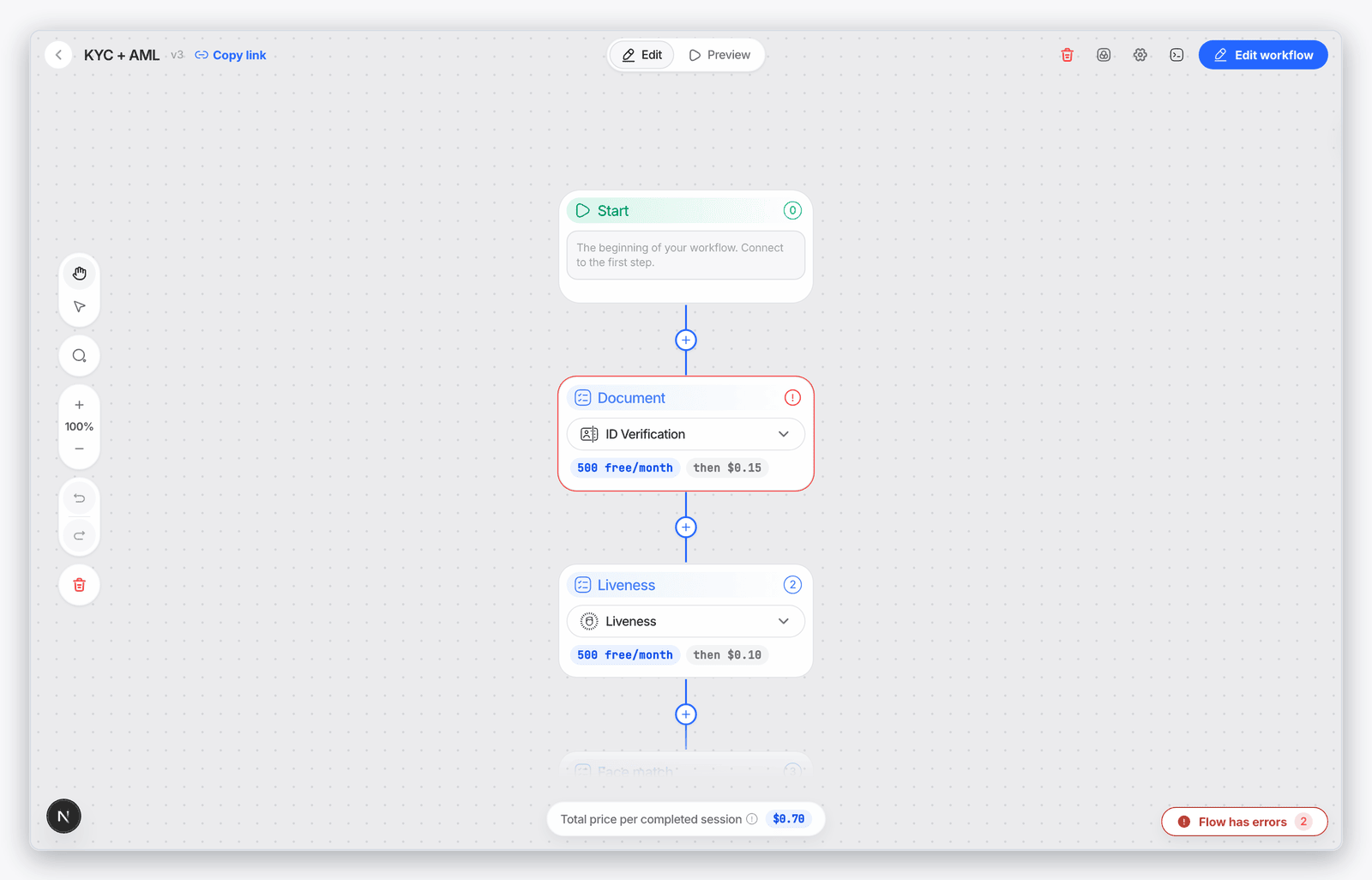
Task: Delete selected node with sidebar trash icon
Action: [80, 585]
